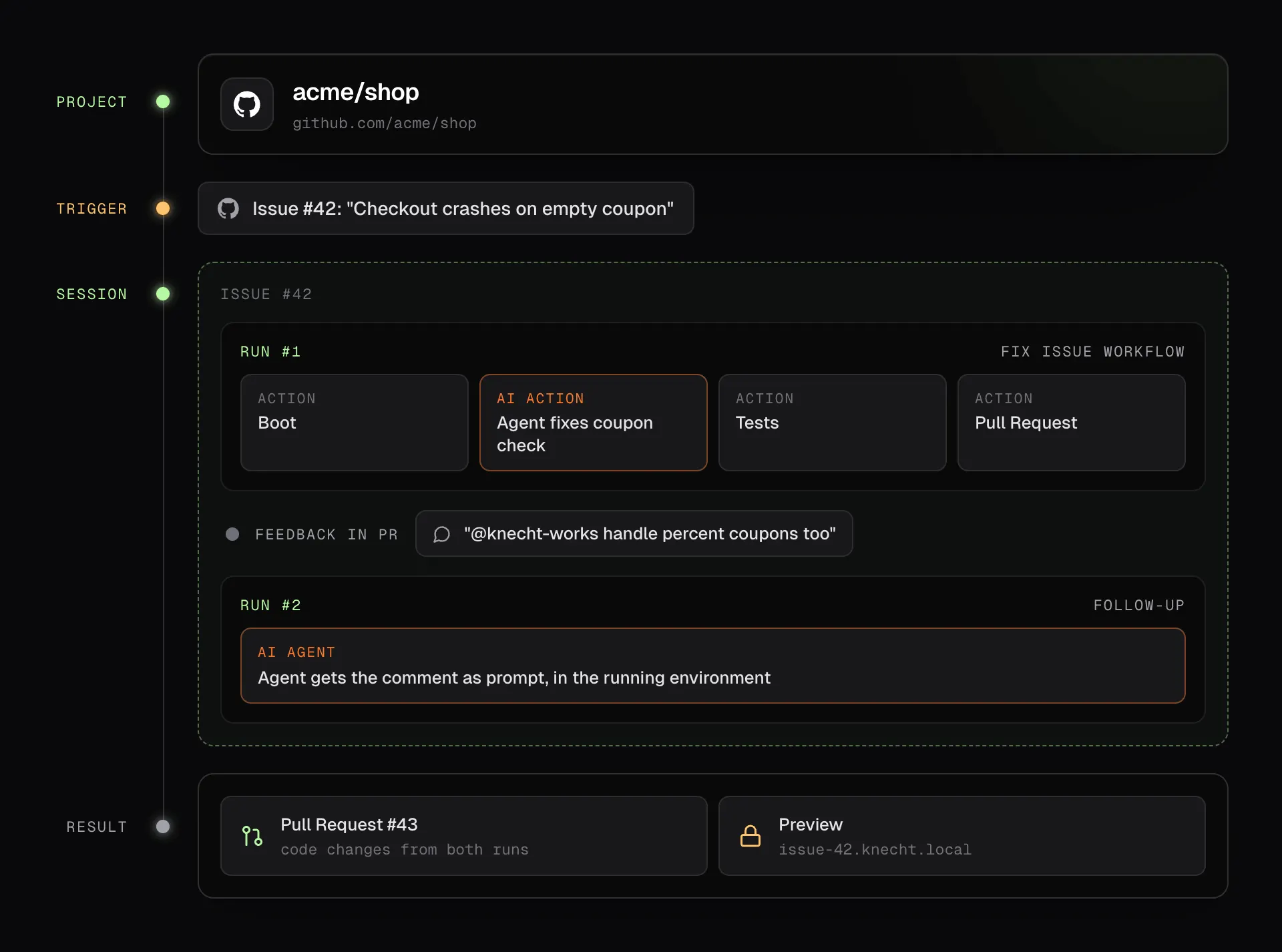Click the GitHub logo beside acme/shop
This screenshot has height=952, width=1282.
247,104
